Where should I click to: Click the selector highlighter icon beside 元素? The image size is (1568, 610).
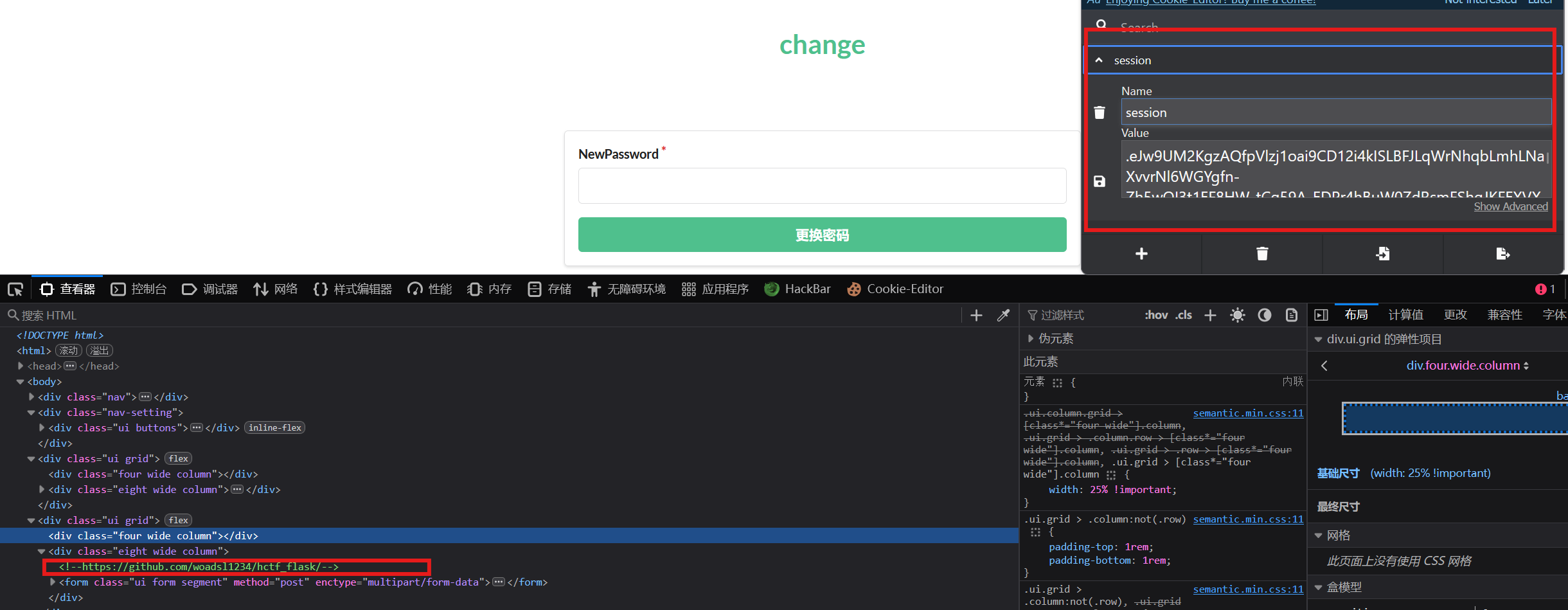click(1057, 382)
